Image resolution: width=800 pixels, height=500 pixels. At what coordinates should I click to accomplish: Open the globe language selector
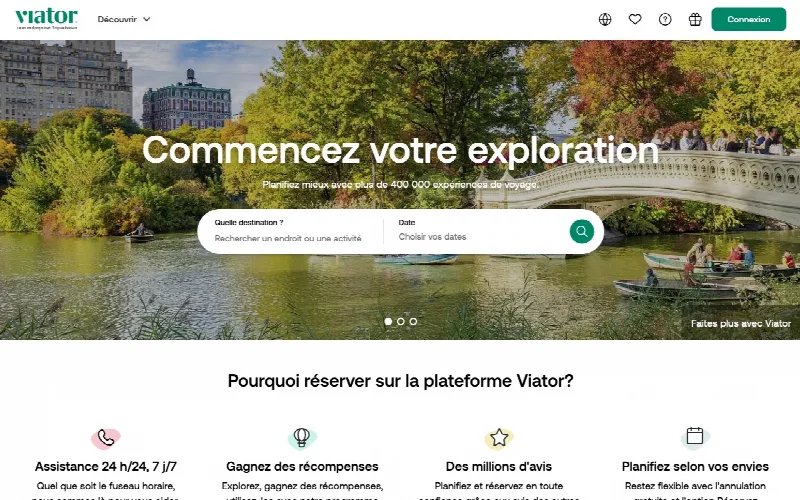(x=605, y=19)
